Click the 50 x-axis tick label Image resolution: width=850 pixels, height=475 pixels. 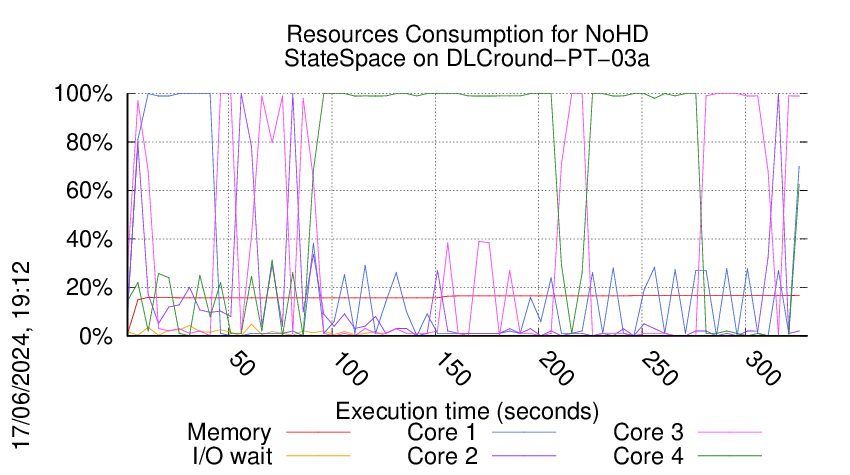coord(241,364)
